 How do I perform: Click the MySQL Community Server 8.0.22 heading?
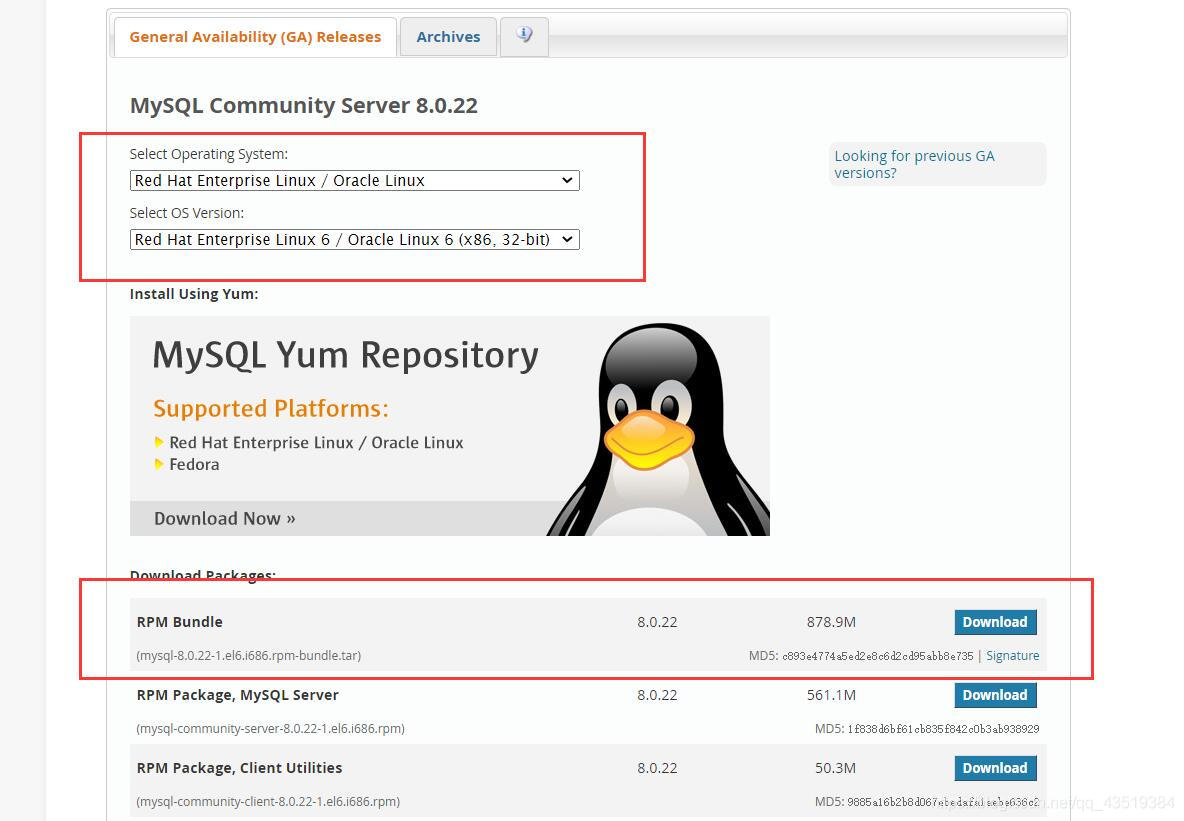303,105
